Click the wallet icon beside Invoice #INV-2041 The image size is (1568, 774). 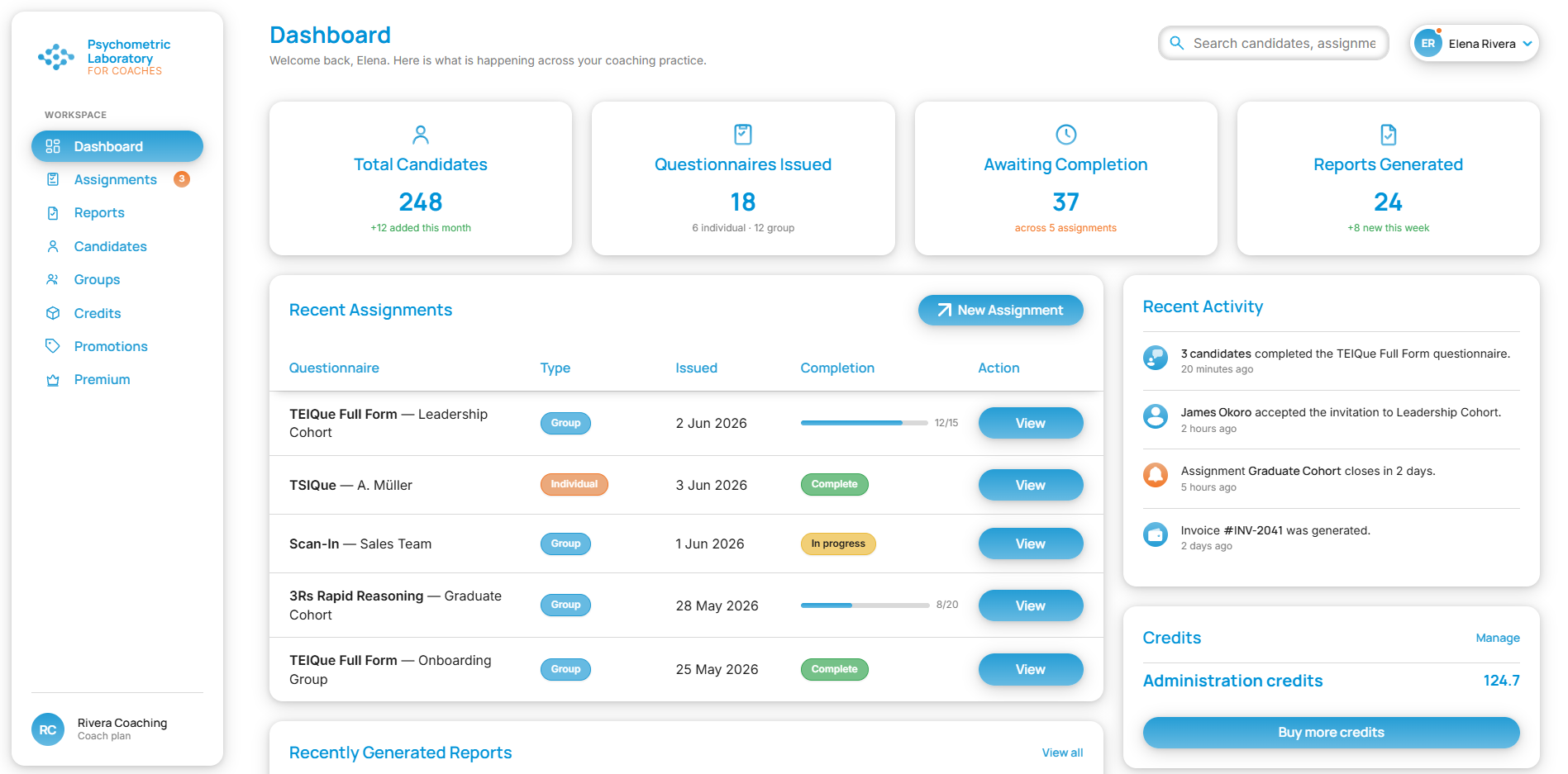1156,534
